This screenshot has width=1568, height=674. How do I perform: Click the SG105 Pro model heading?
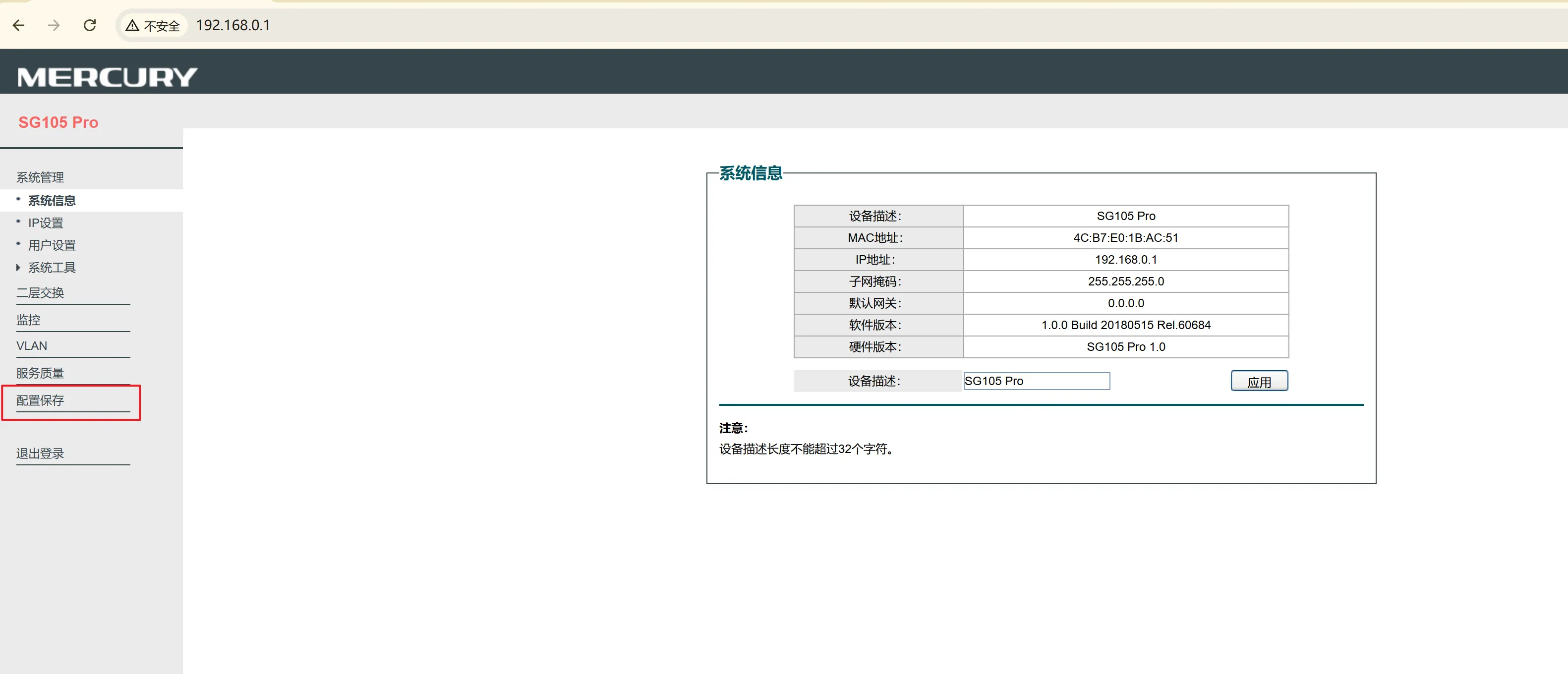click(x=58, y=122)
